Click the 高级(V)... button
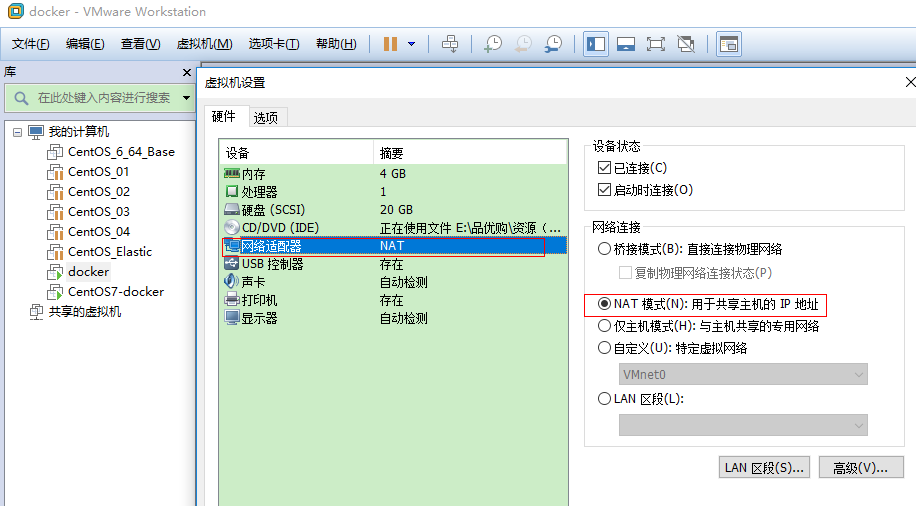This screenshot has height=506, width=916. [861, 467]
